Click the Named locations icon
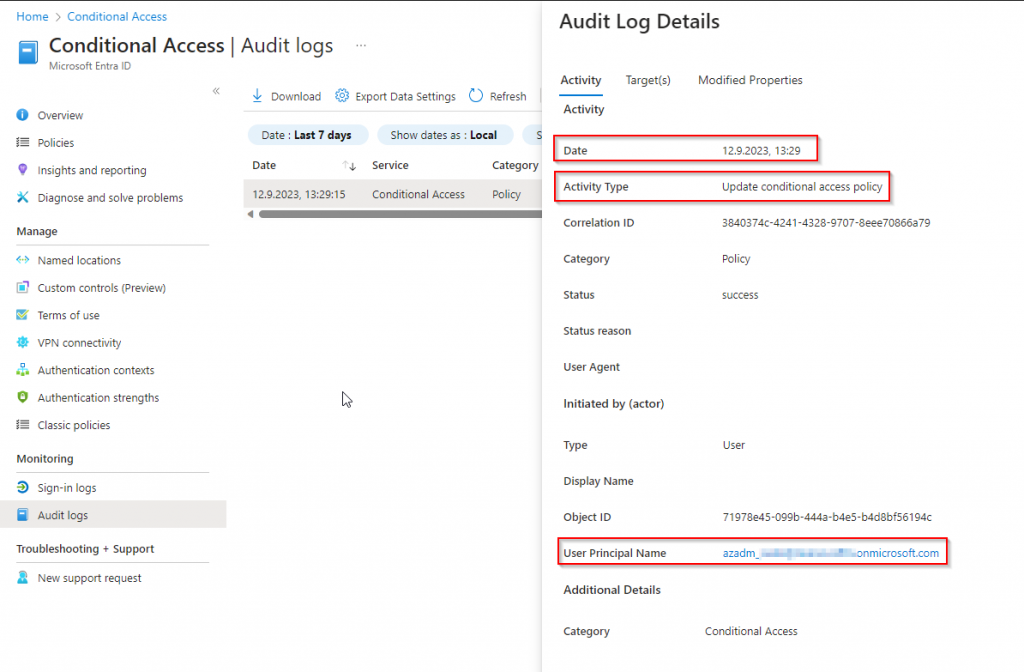The width and height of the screenshot is (1024, 672). click(23, 260)
